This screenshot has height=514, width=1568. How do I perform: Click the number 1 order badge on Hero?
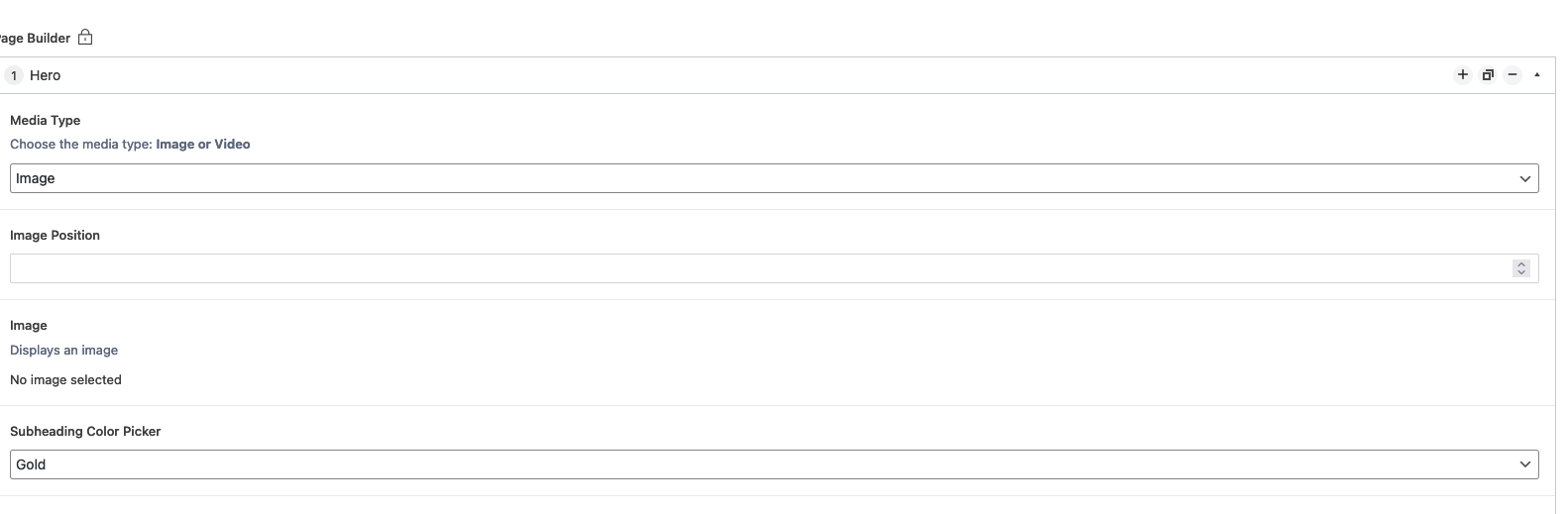(x=14, y=75)
